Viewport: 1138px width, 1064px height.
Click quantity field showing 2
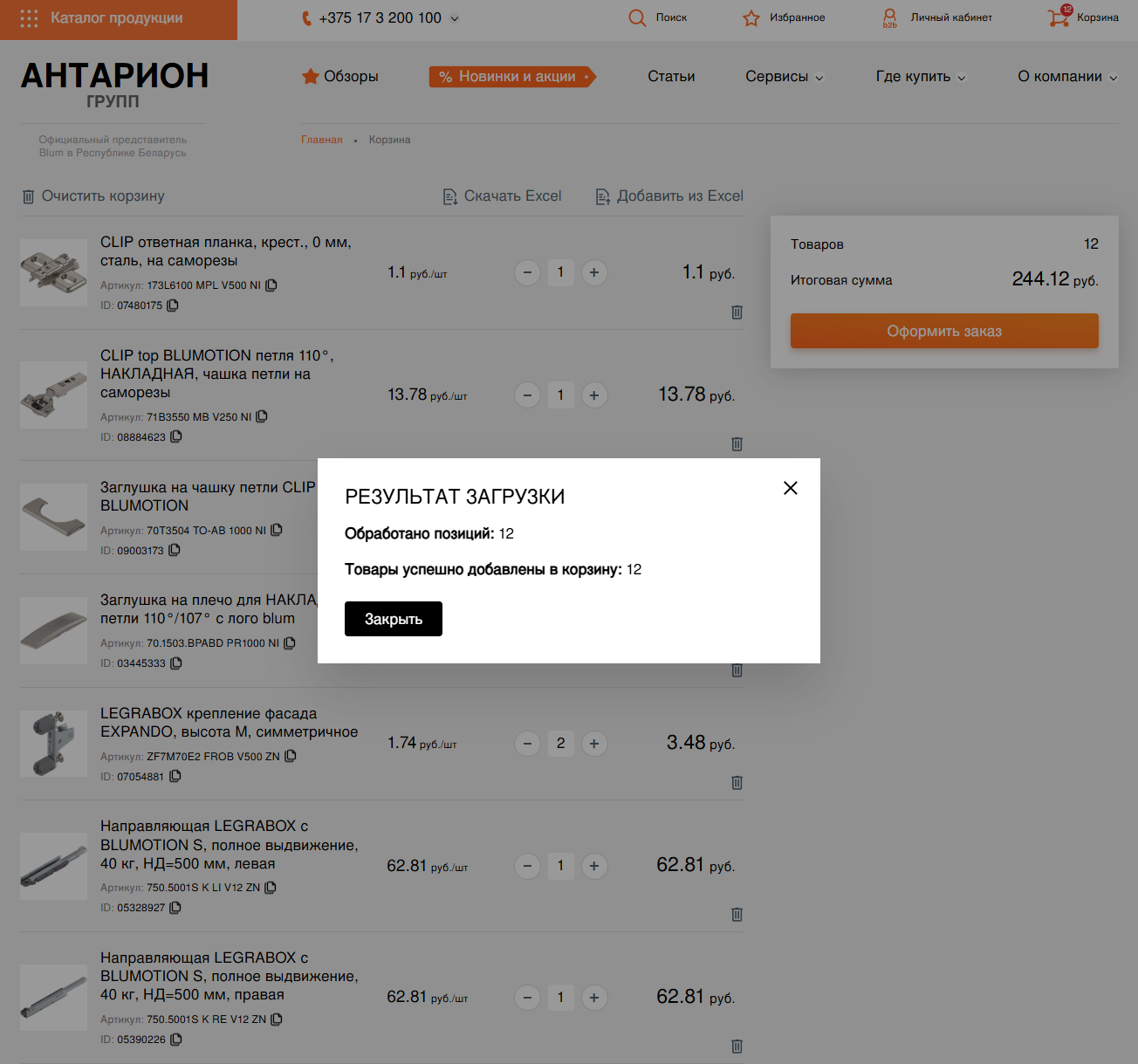tap(560, 744)
